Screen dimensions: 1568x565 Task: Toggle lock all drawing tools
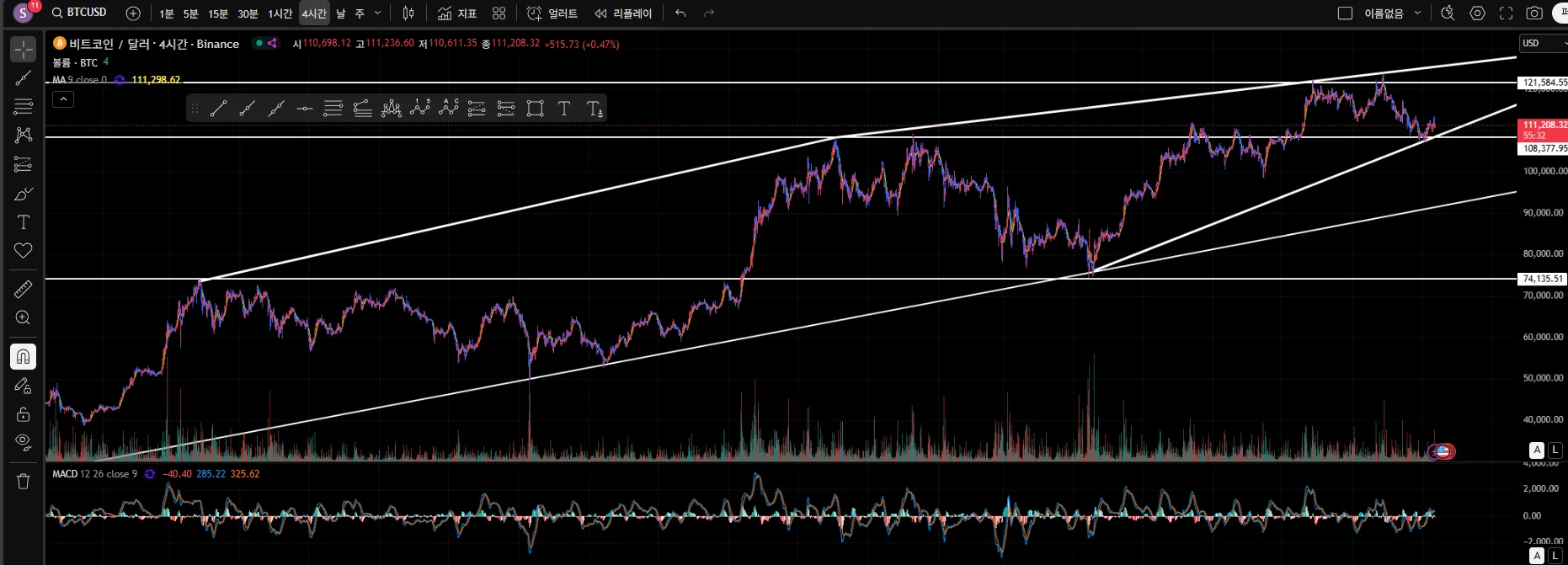pos(23,414)
